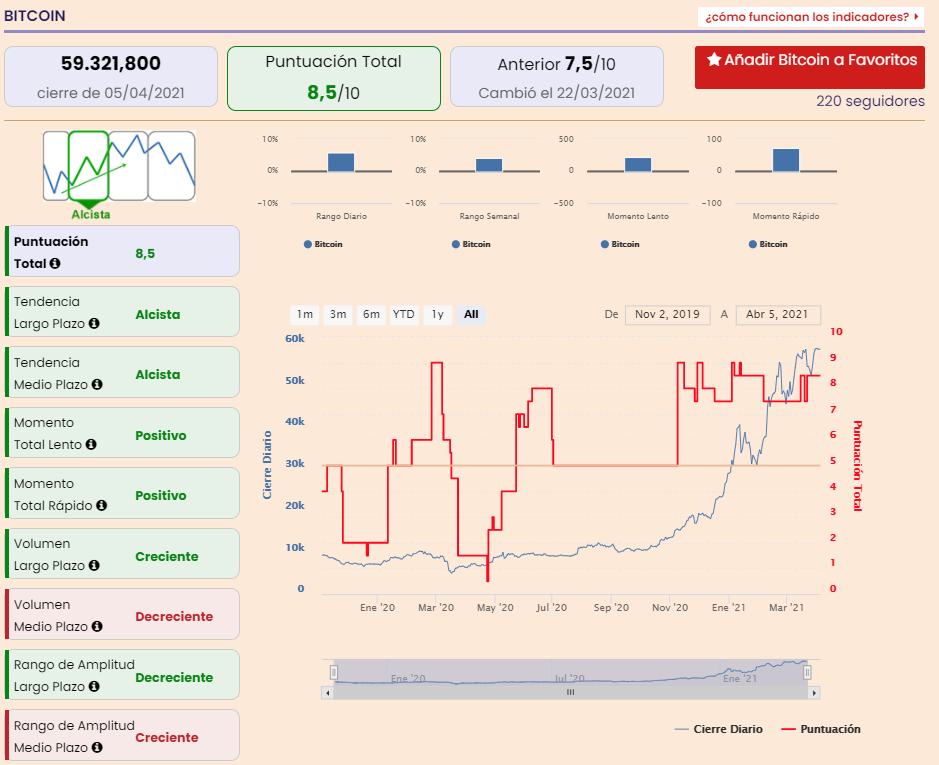Click the 220 seguidores text
This screenshot has height=765, width=939.
pos(870,101)
